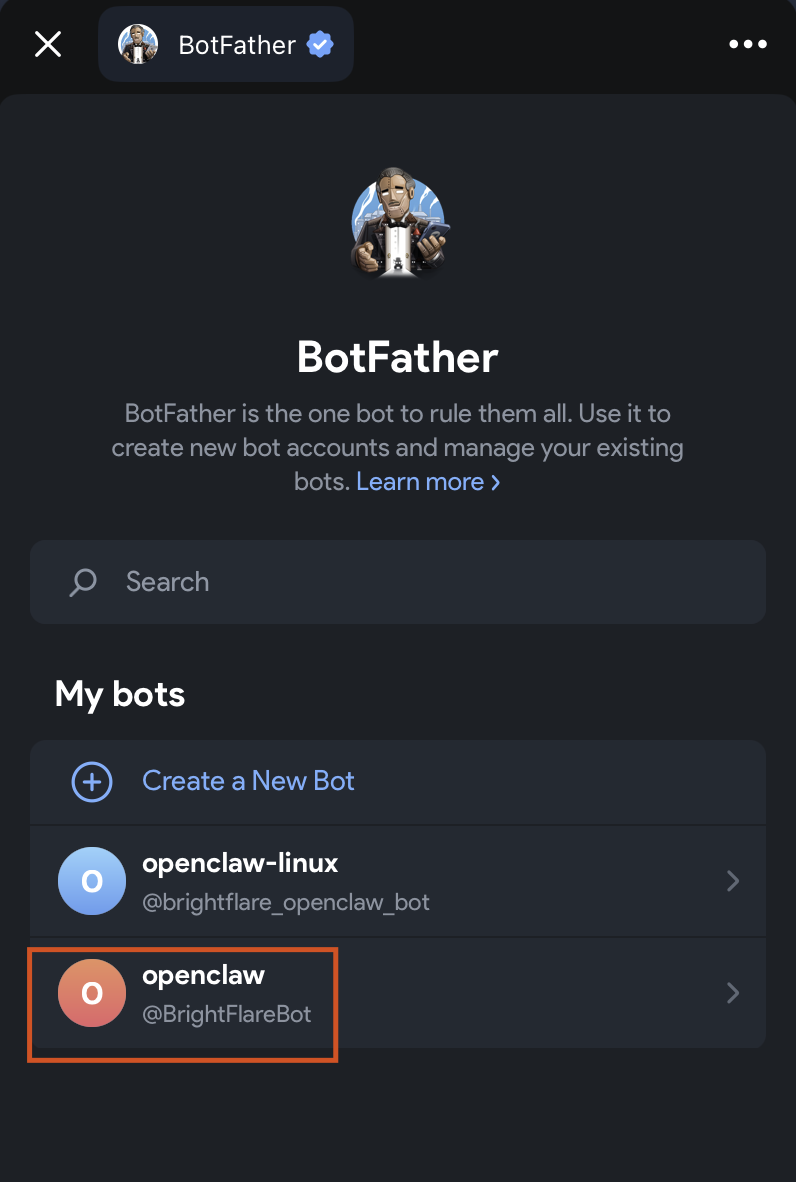Close the BotFather mini app panel
The width and height of the screenshot is (796, 1182).
point(48,44)
